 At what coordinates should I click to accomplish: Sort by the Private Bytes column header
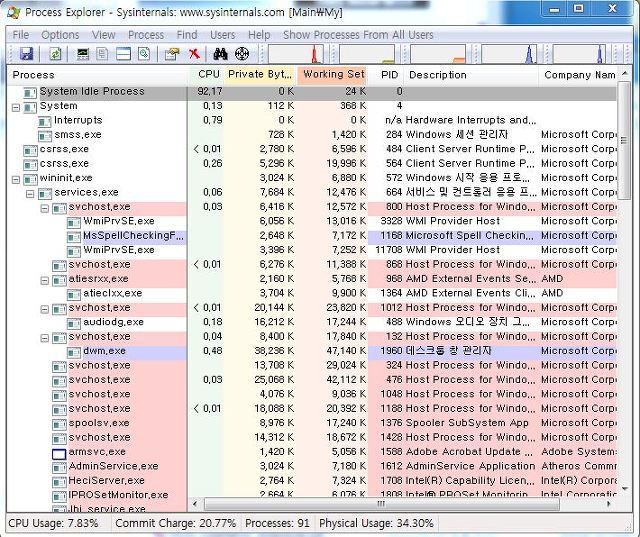pyautogui.click(x=260, y=75)
